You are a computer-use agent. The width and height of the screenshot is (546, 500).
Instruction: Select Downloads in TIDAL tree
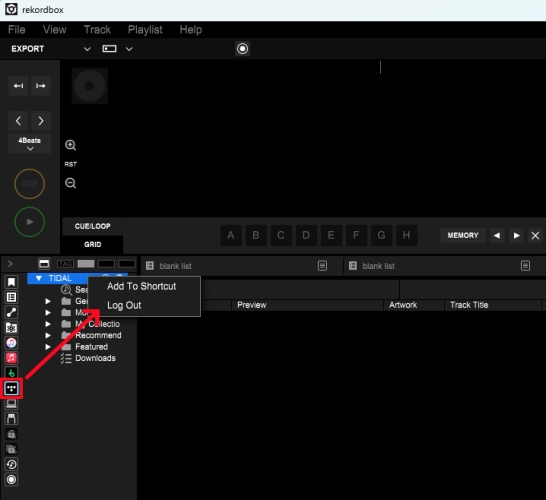tap(95, 358)
